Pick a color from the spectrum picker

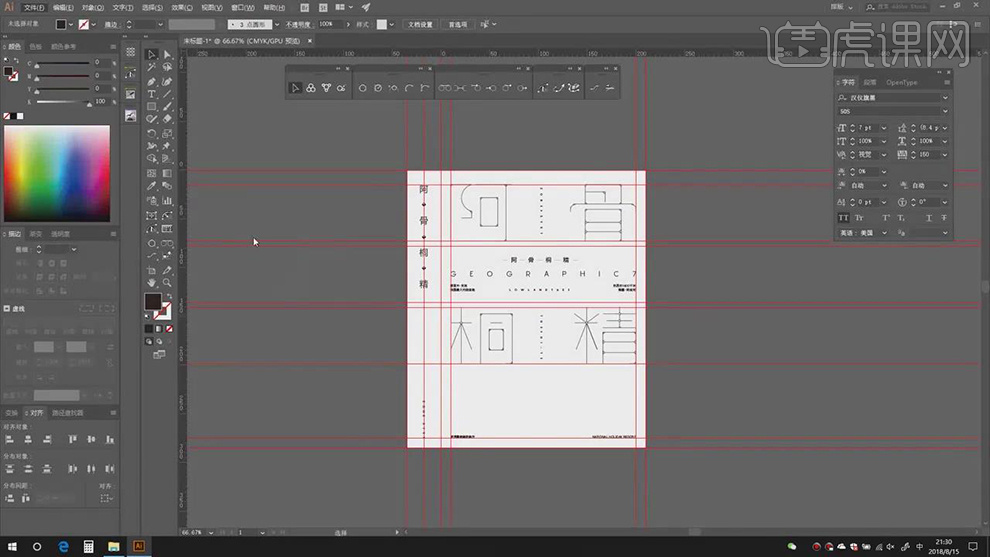pos(55,170)
